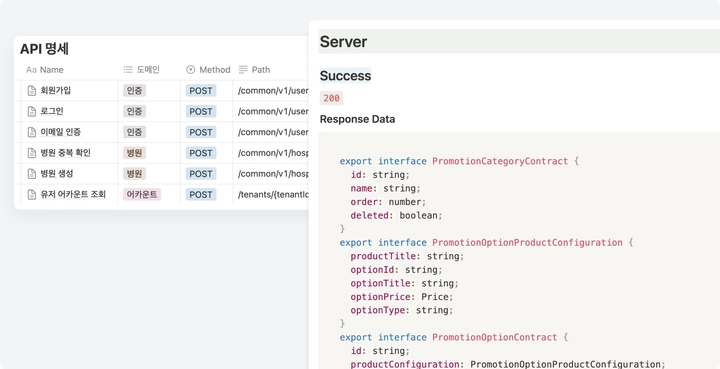Image resolution: width=720 pixels, height=369 pixels.
Task: Click the 병원 tag in the 병원 중복 확인 row
Action: [135, 153]
